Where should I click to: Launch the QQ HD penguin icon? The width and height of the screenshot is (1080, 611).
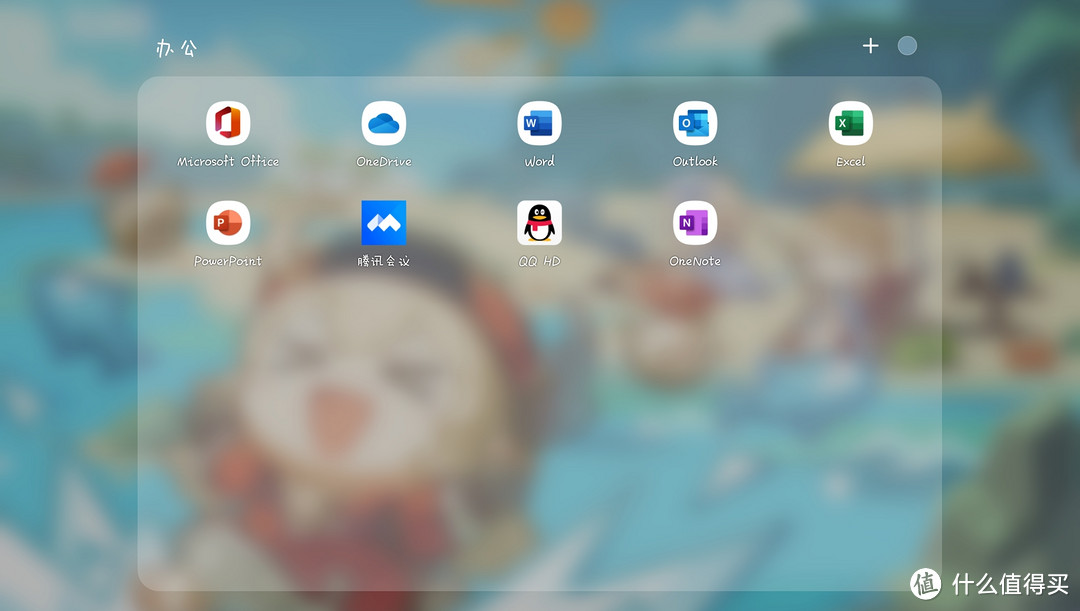pyautogui.click(x=539, y=223)
